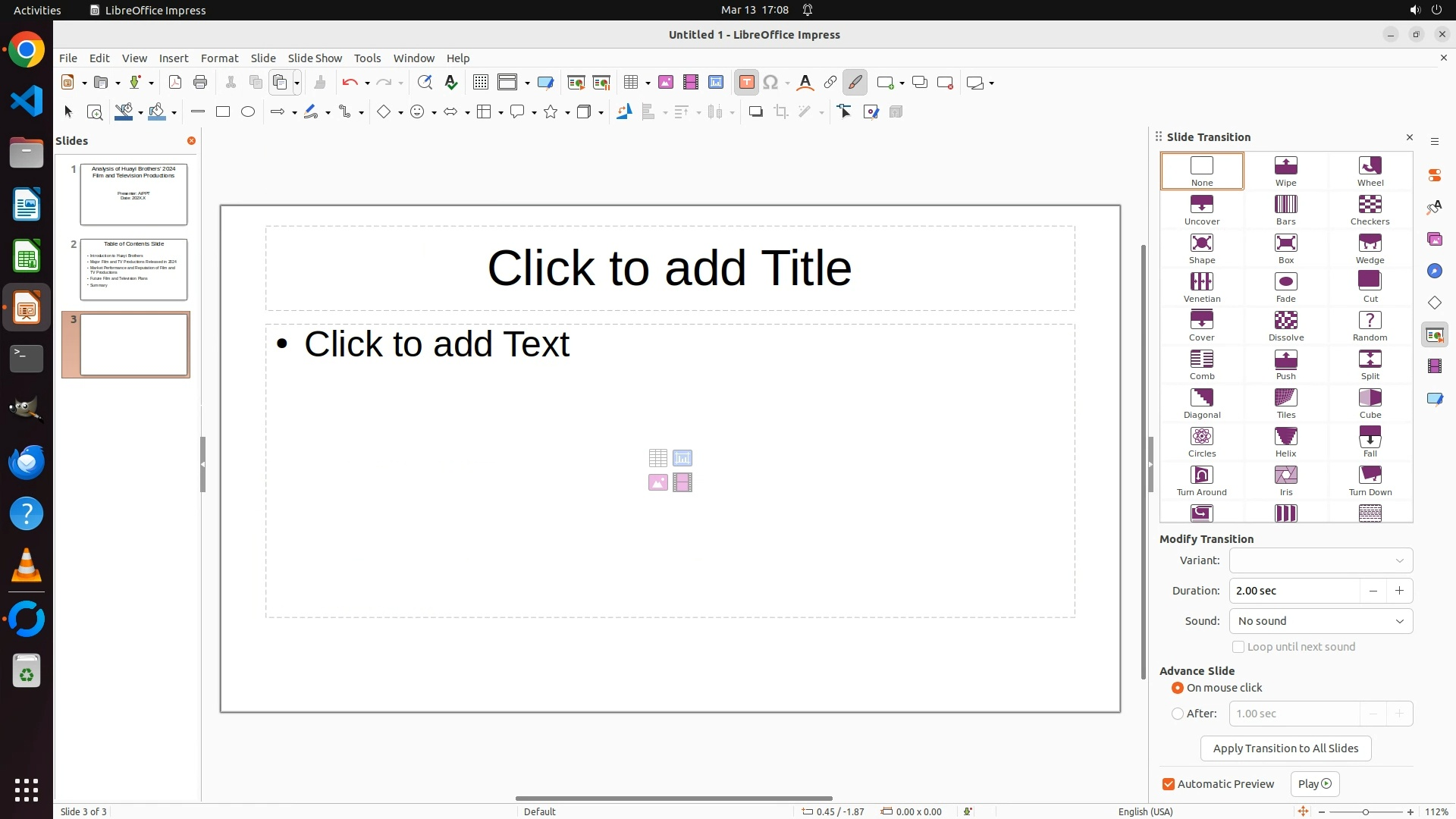Click Export as PDF toolbar icon
The height and width of the screenshot is (819, 1456).
click(x=175, y=83)
